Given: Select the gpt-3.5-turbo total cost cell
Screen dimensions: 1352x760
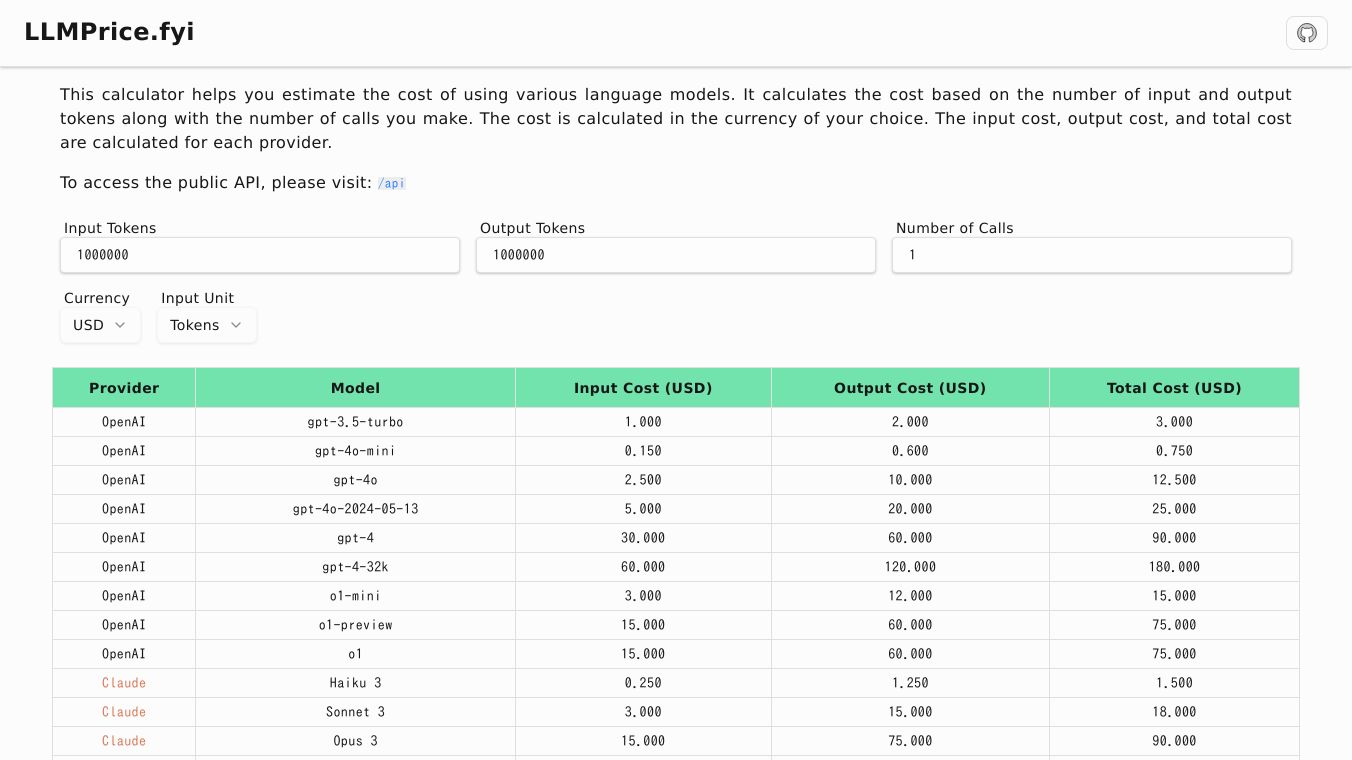Looking at the screenshot, I should click(1174, 422).
